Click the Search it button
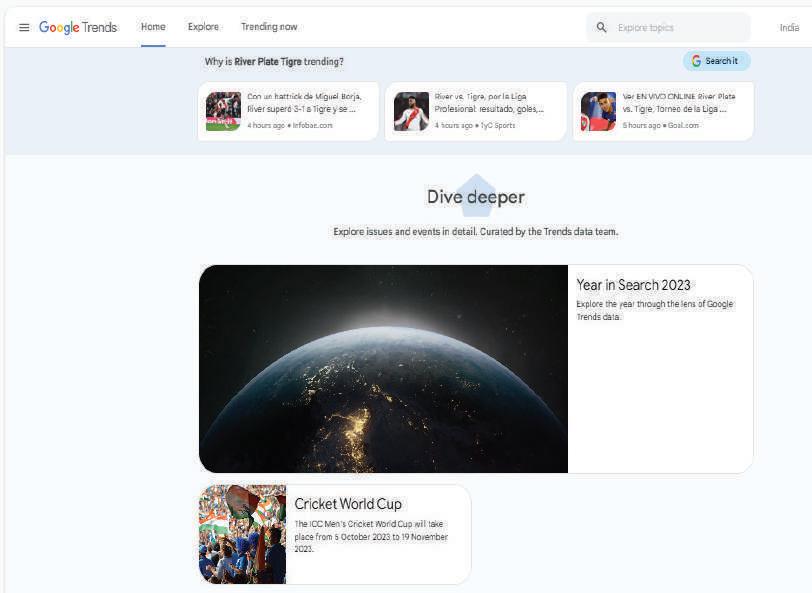The height and width of the screenshot is (593, 812). [716, 61]
